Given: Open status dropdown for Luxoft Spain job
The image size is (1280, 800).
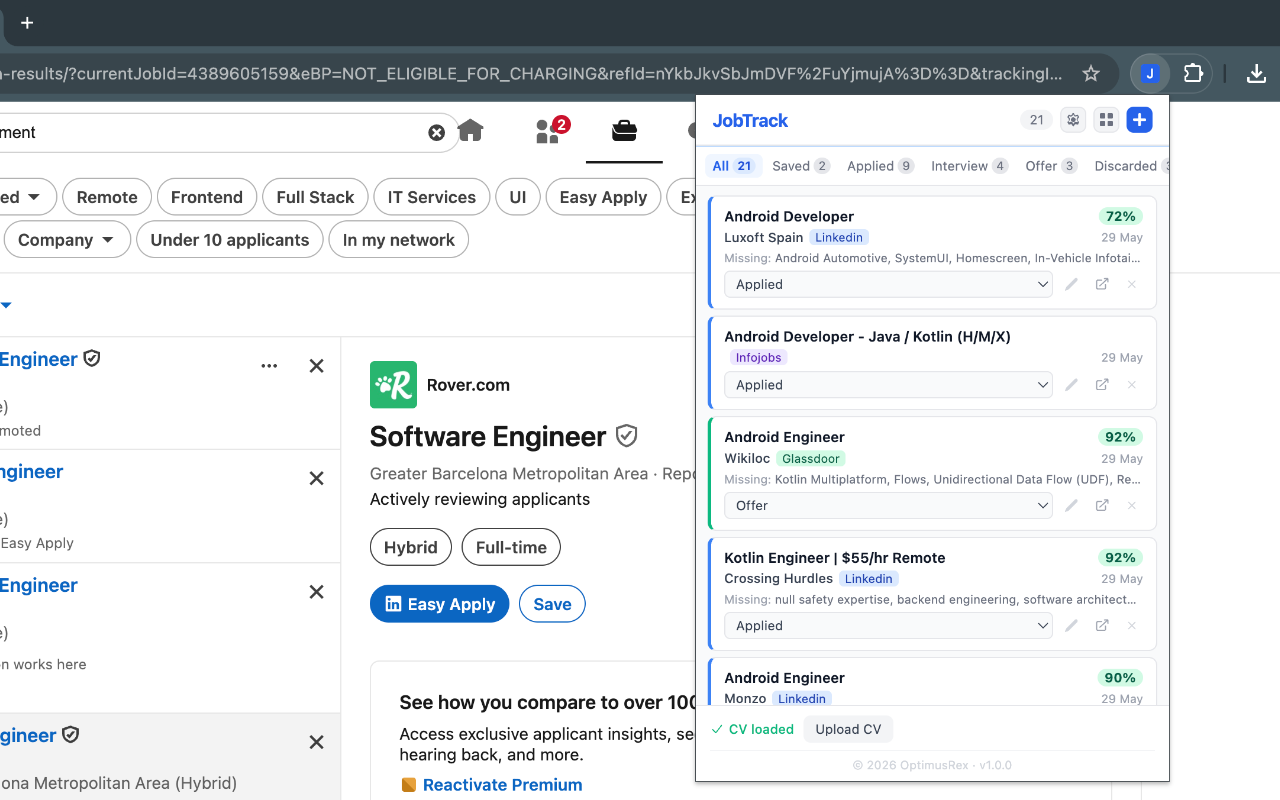Looking at the screenshot, I should pos(888,284).
